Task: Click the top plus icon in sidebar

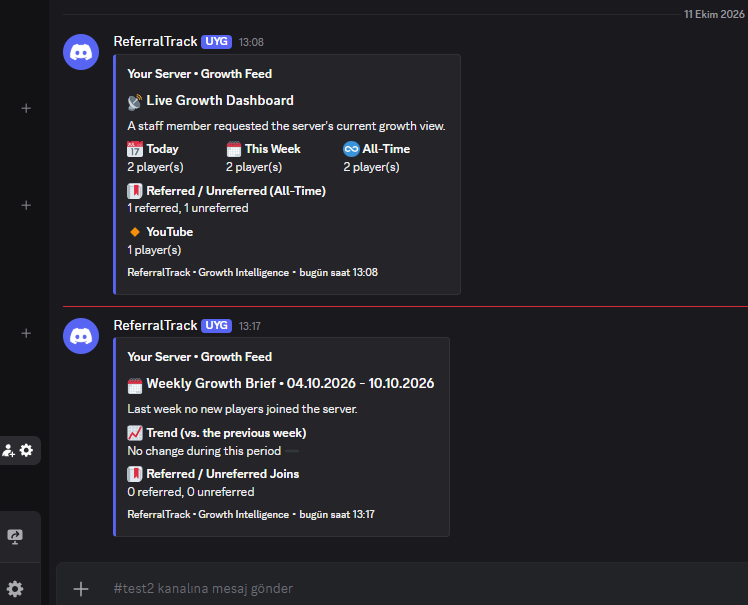Action: (x=26, y=108)
